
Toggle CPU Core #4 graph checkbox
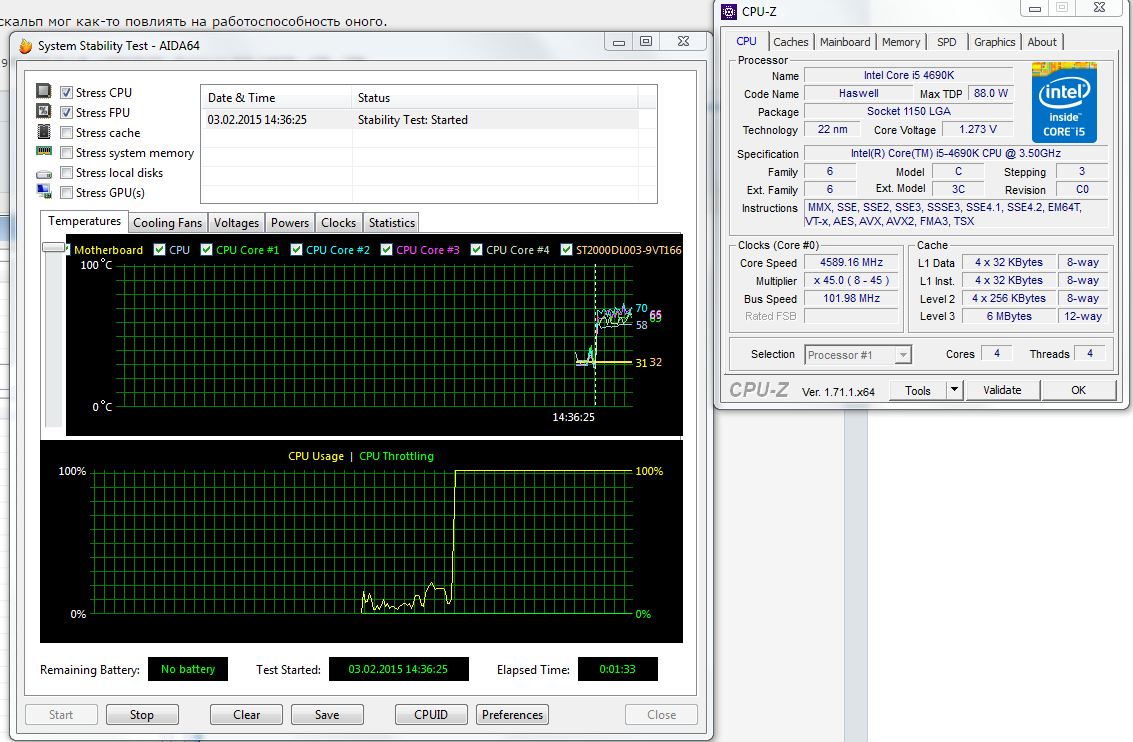click(x=476, y=249)
